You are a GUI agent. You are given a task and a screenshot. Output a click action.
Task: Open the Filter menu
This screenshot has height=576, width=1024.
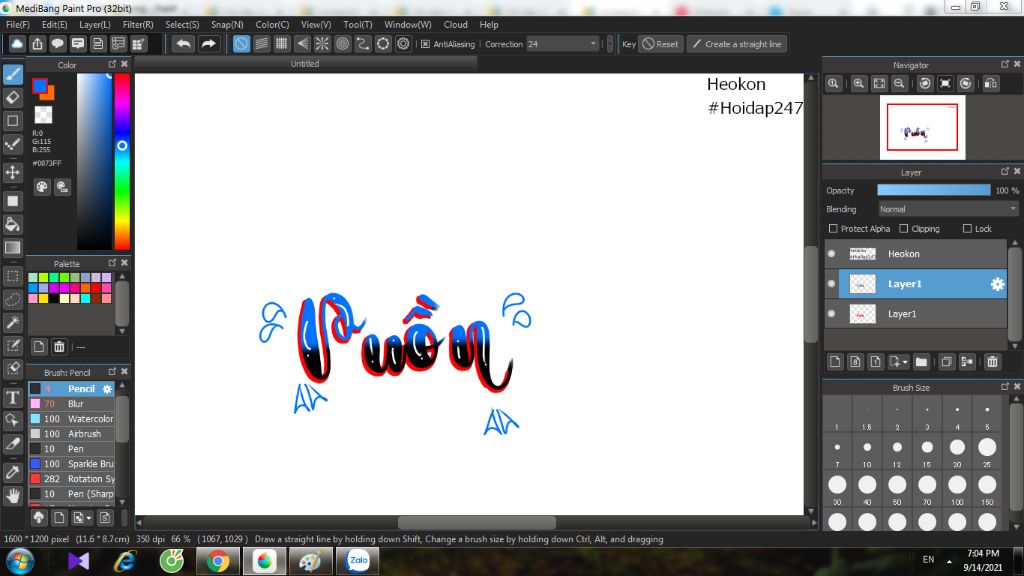pyautogui.click(x=138, y=24)
